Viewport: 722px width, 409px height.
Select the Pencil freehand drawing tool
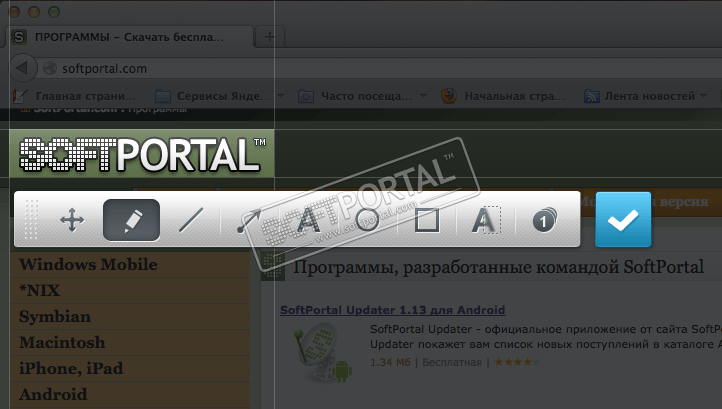pos(132,220)
